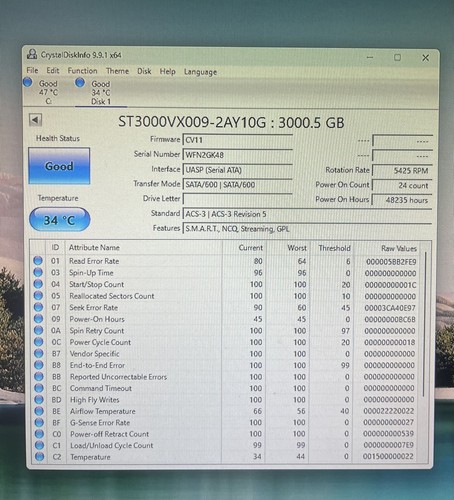
Task: Click the Raw Values column header
Action: coord(387,249)
